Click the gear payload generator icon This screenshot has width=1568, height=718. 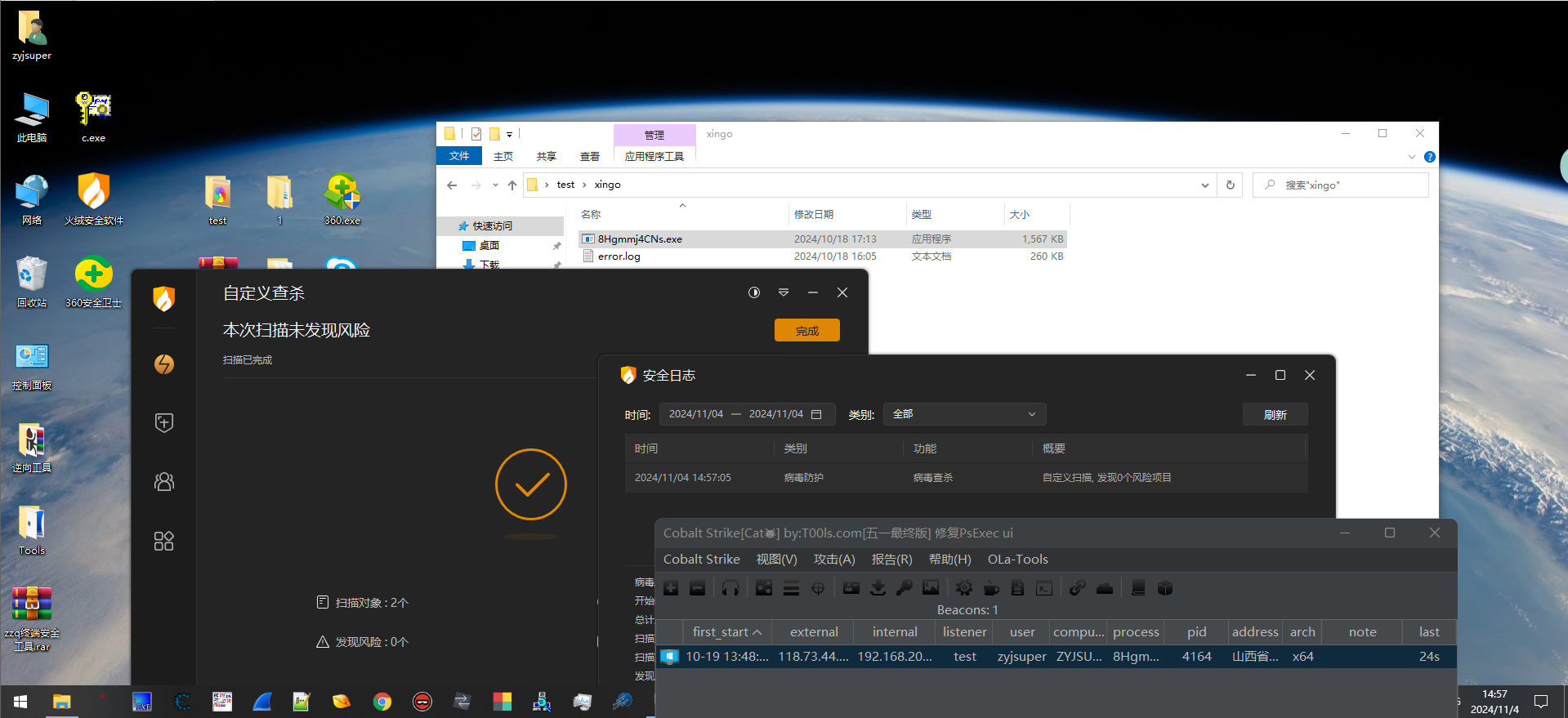pyautogui.click(x=964, y=588)
